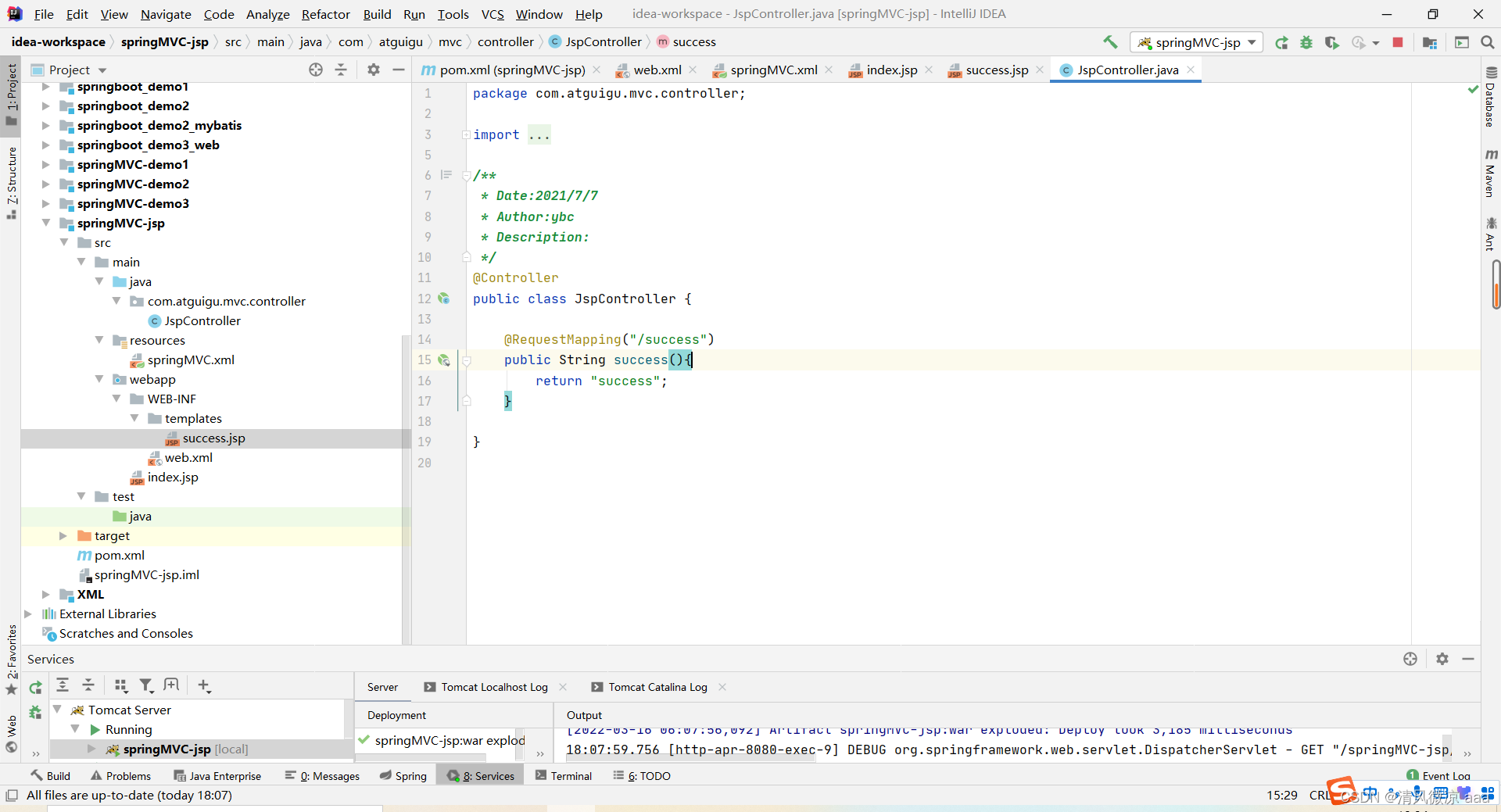Collapse all in the Project panel
Image resolution: width=1501 pixels, height=812 pixels.
click(x=341, y=70)
